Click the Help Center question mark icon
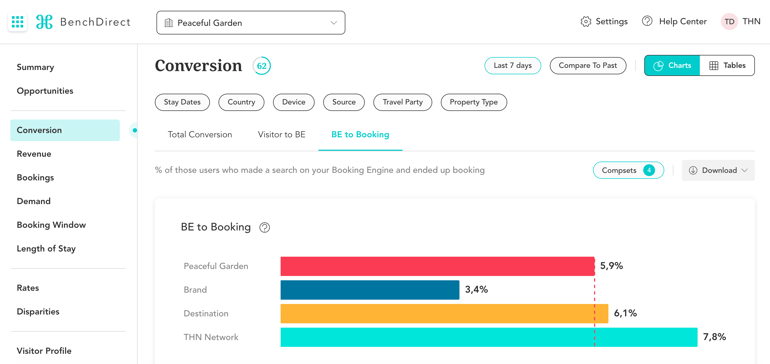770x364 pixels. [647, 22]
